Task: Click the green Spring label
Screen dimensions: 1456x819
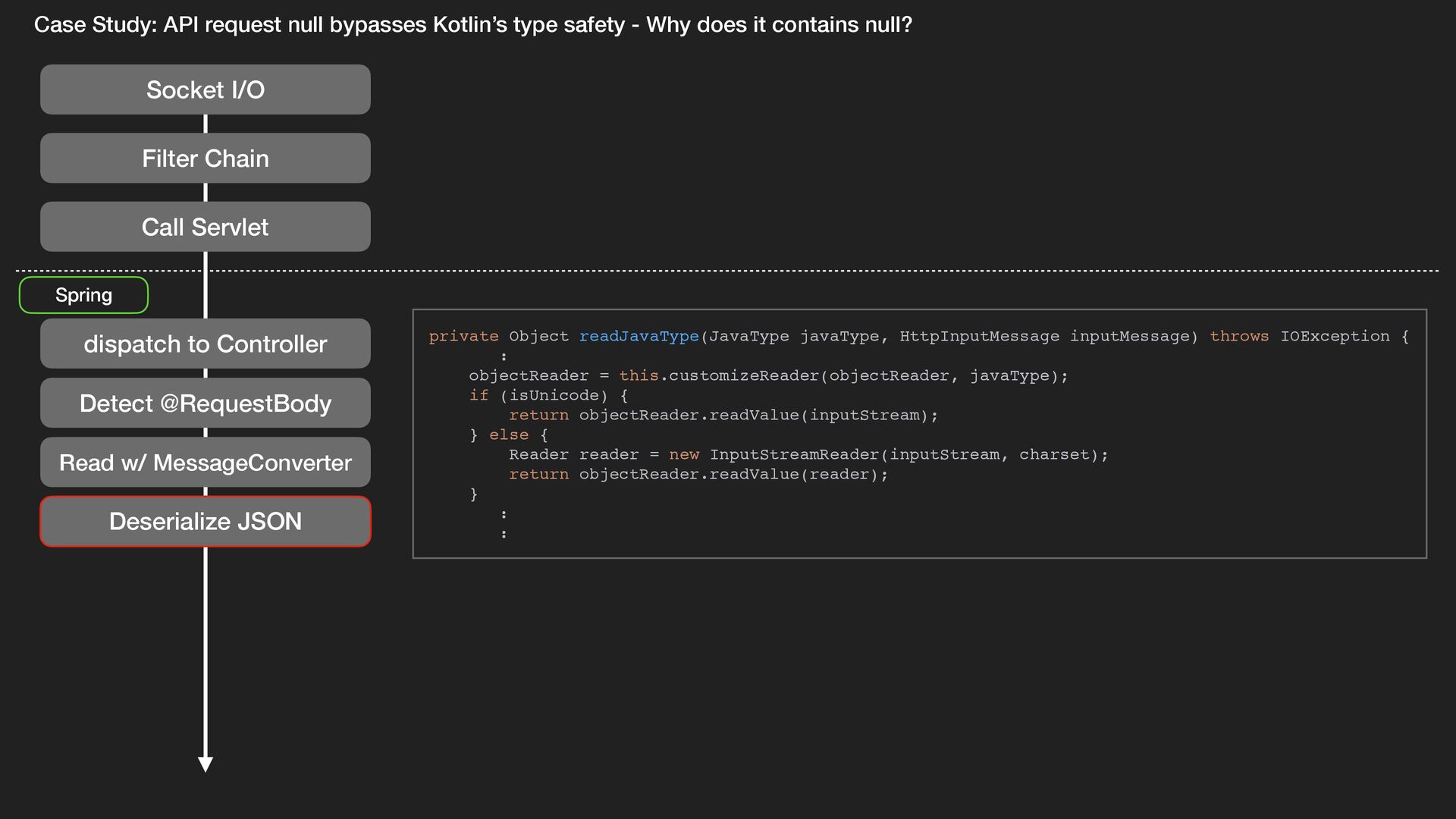Action: [x=83, y=295]
